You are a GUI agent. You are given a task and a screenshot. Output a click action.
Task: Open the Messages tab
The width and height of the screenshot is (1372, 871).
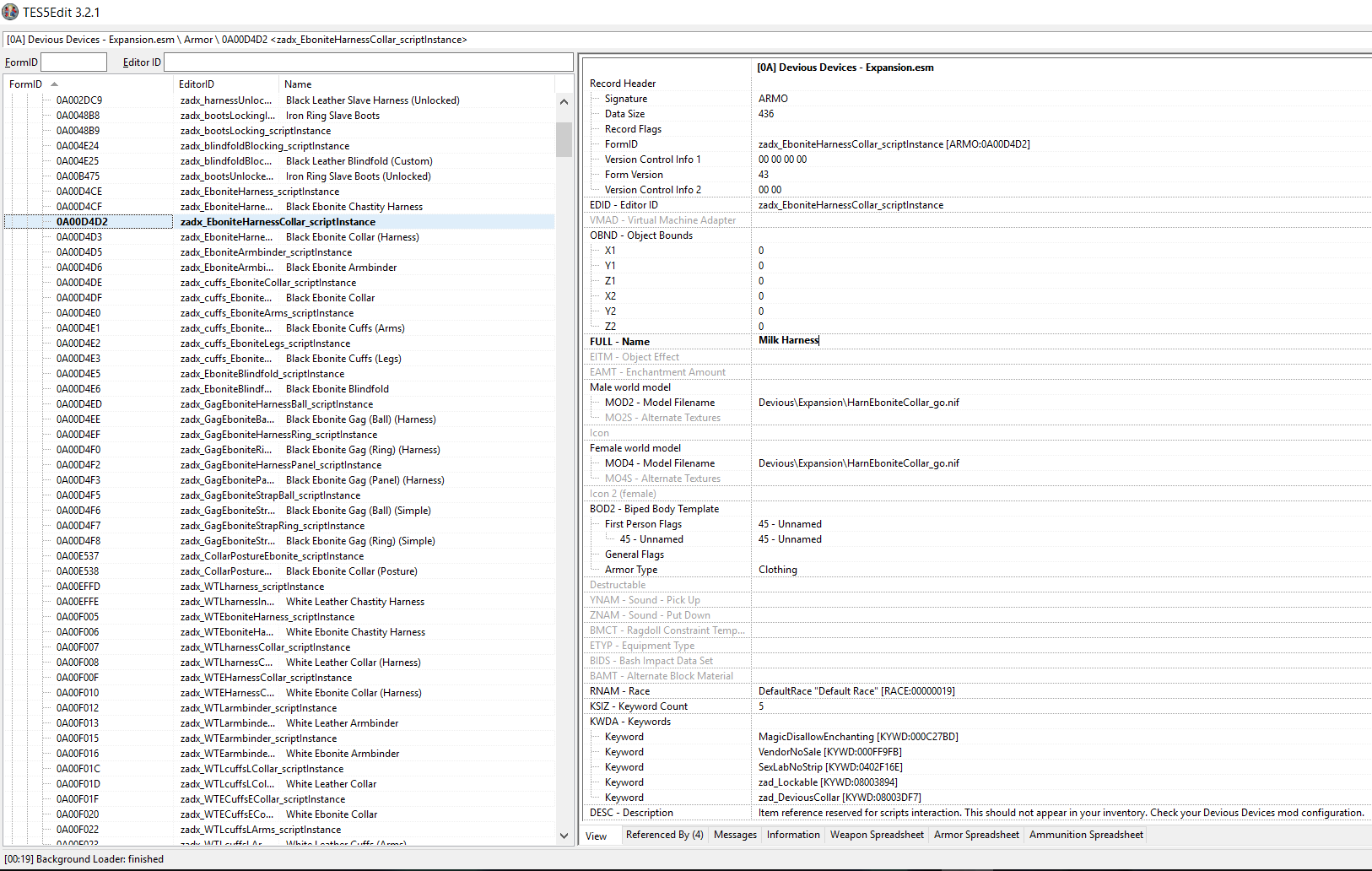pos(735,835)
